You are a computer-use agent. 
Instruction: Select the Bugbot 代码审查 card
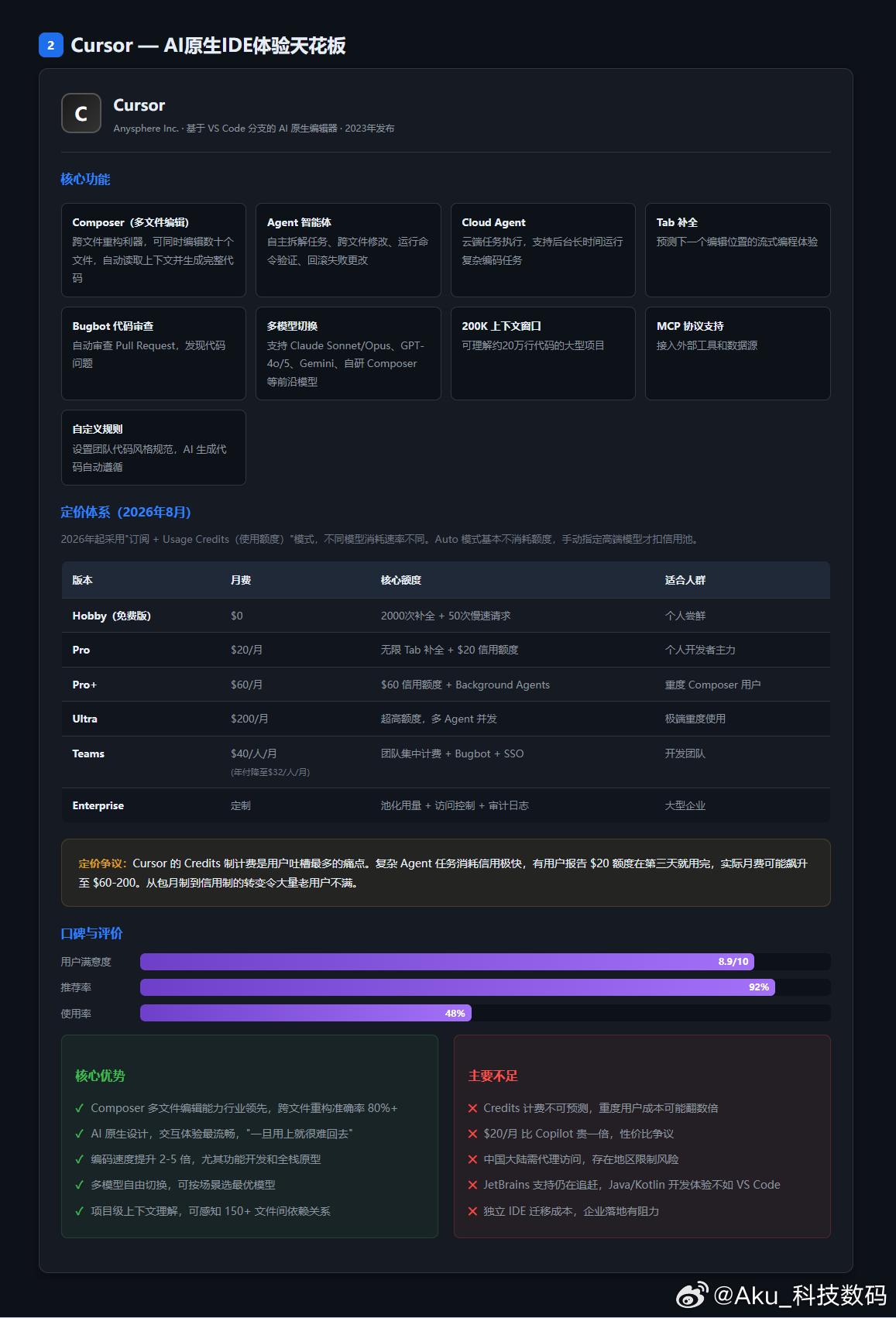coord(153,353)
